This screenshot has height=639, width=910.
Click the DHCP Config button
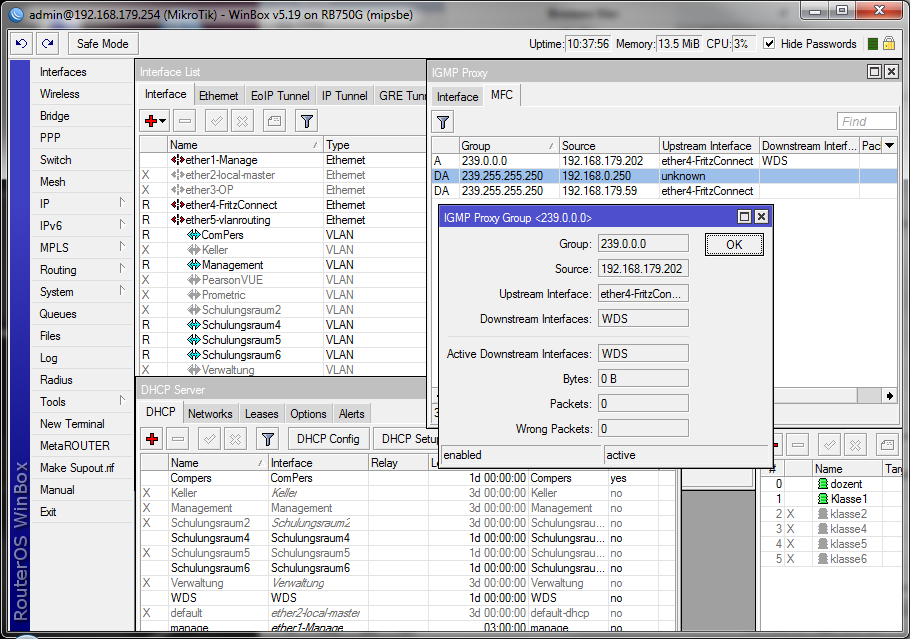point(329,439)
